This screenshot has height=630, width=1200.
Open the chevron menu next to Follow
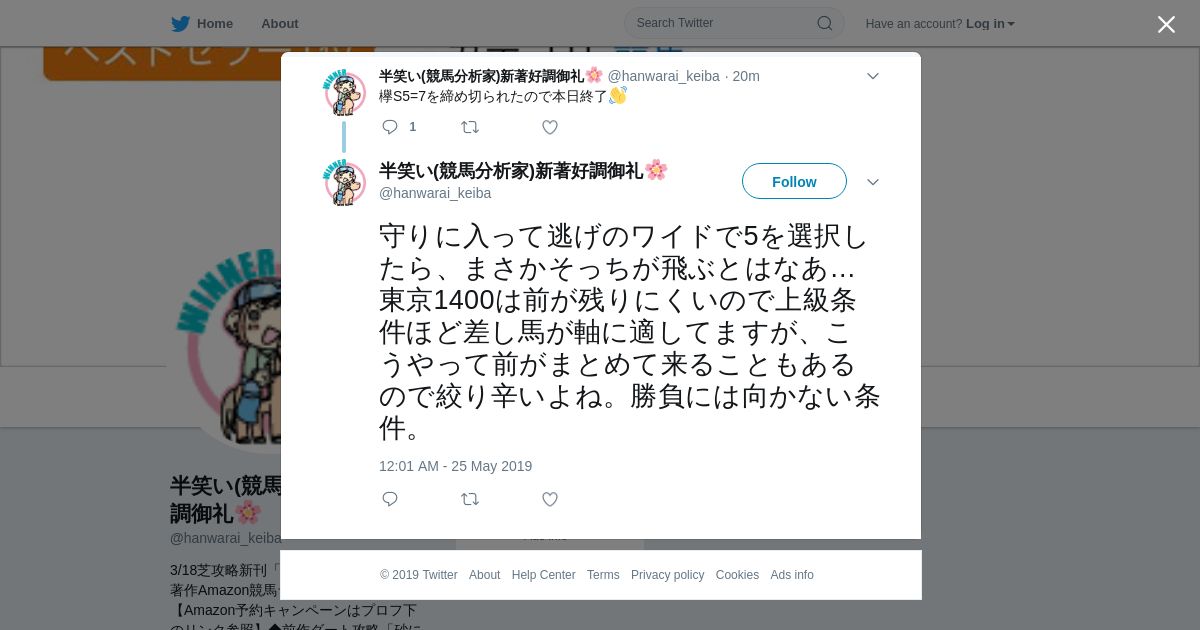(873, 182)
